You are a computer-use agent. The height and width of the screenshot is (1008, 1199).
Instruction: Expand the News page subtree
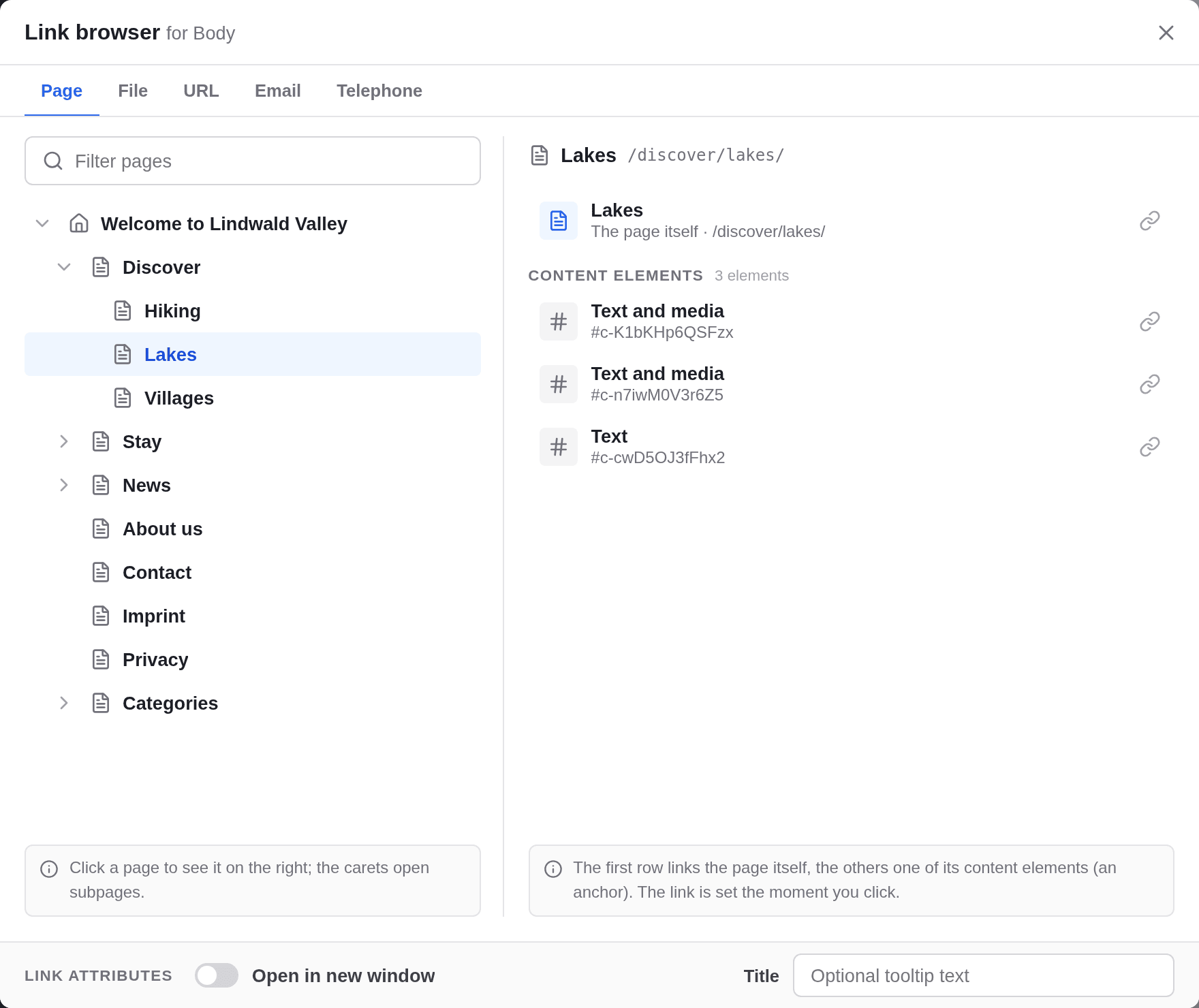pos(64,485)
